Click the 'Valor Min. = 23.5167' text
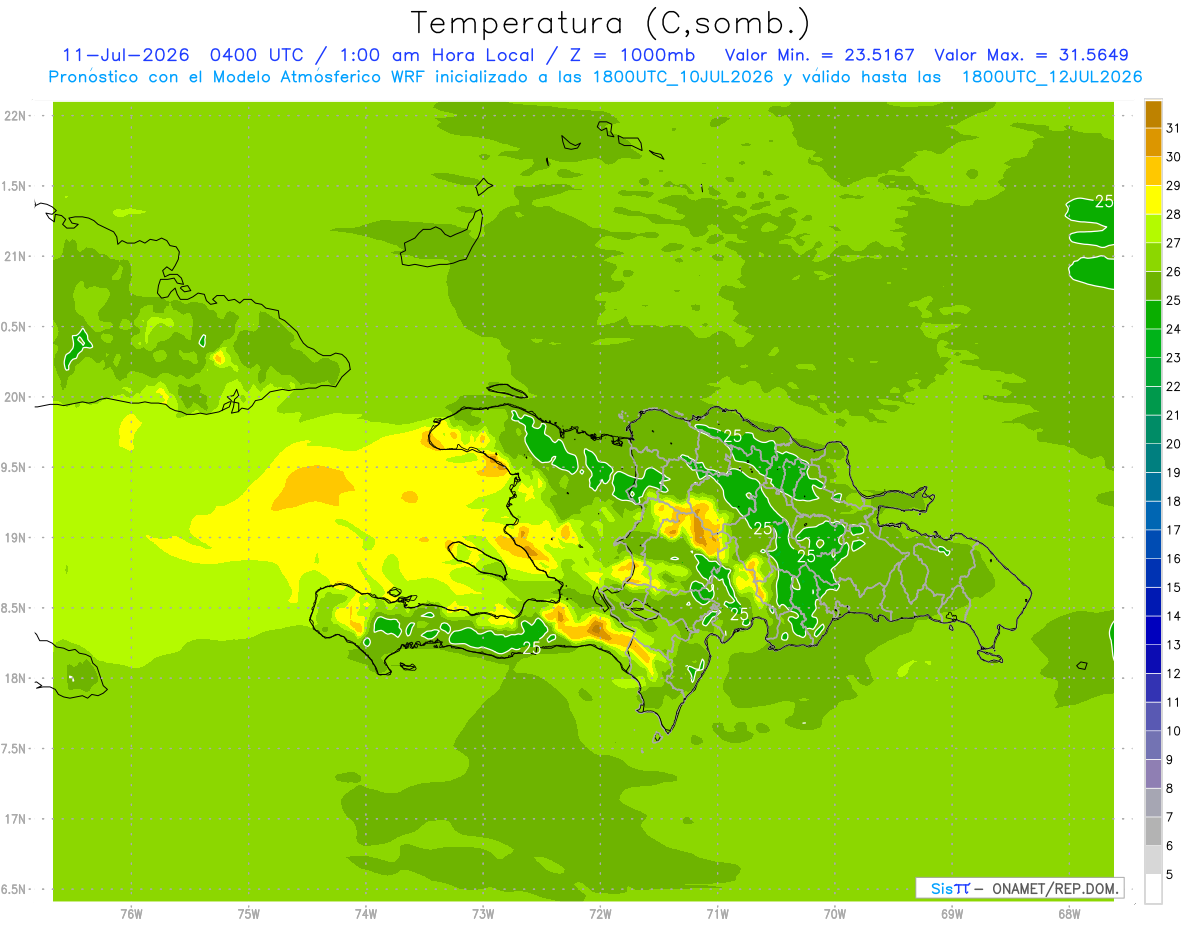1200x927 pixels. click(x=819, y=55)
